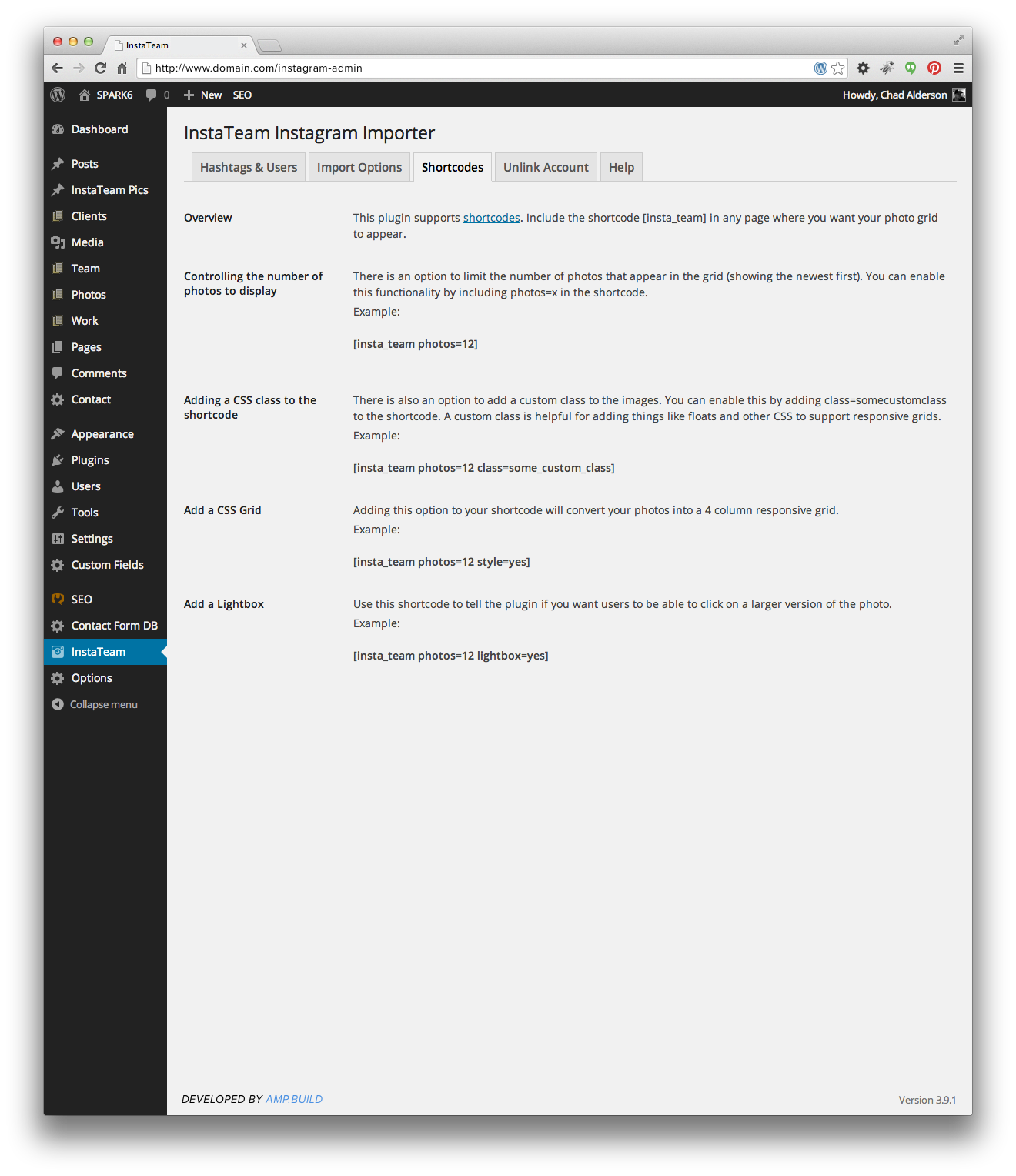
Task: Open Dashboard in sidebar
Action: (105, 129)
